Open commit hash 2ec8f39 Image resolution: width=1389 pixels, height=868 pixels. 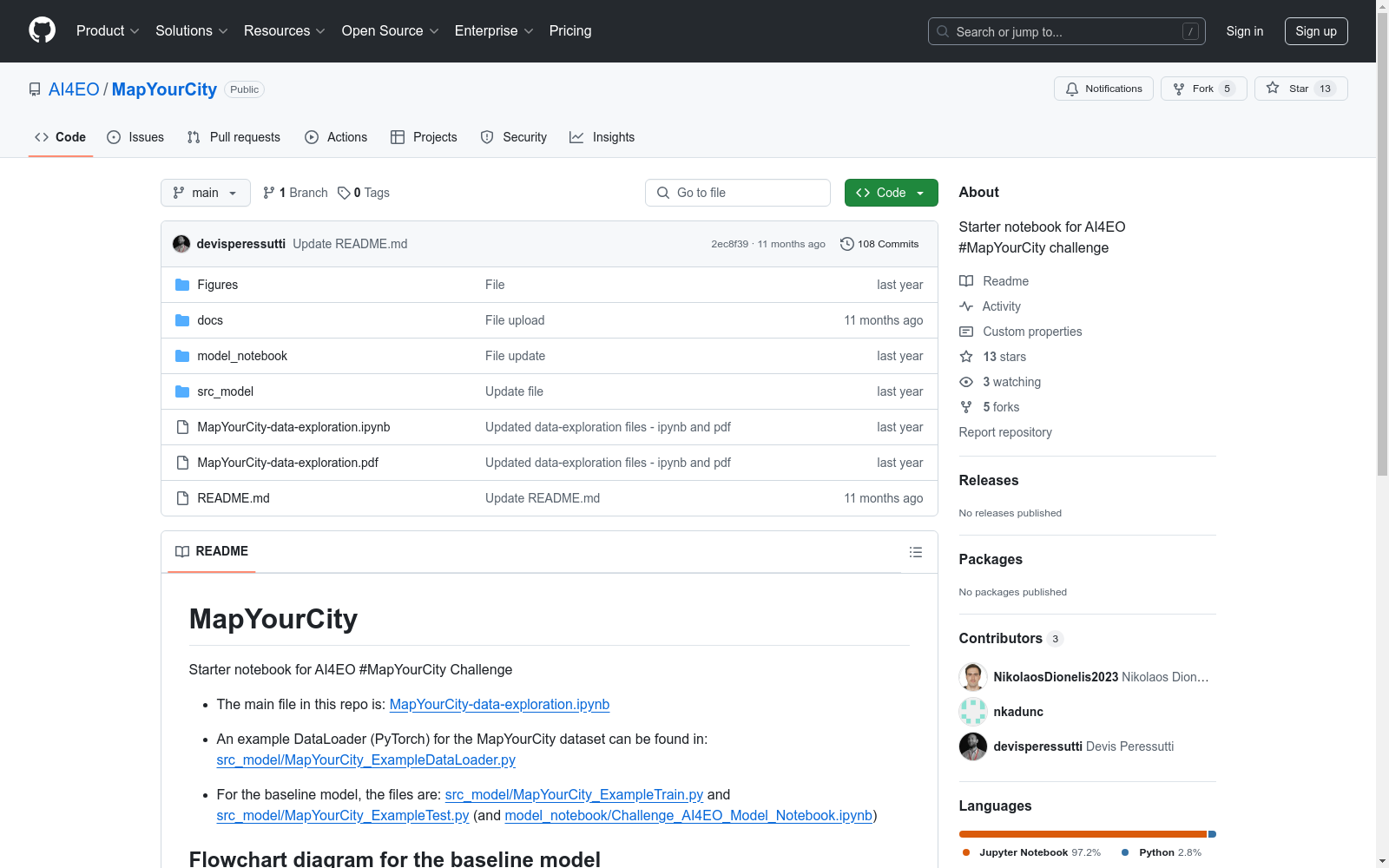729,244
